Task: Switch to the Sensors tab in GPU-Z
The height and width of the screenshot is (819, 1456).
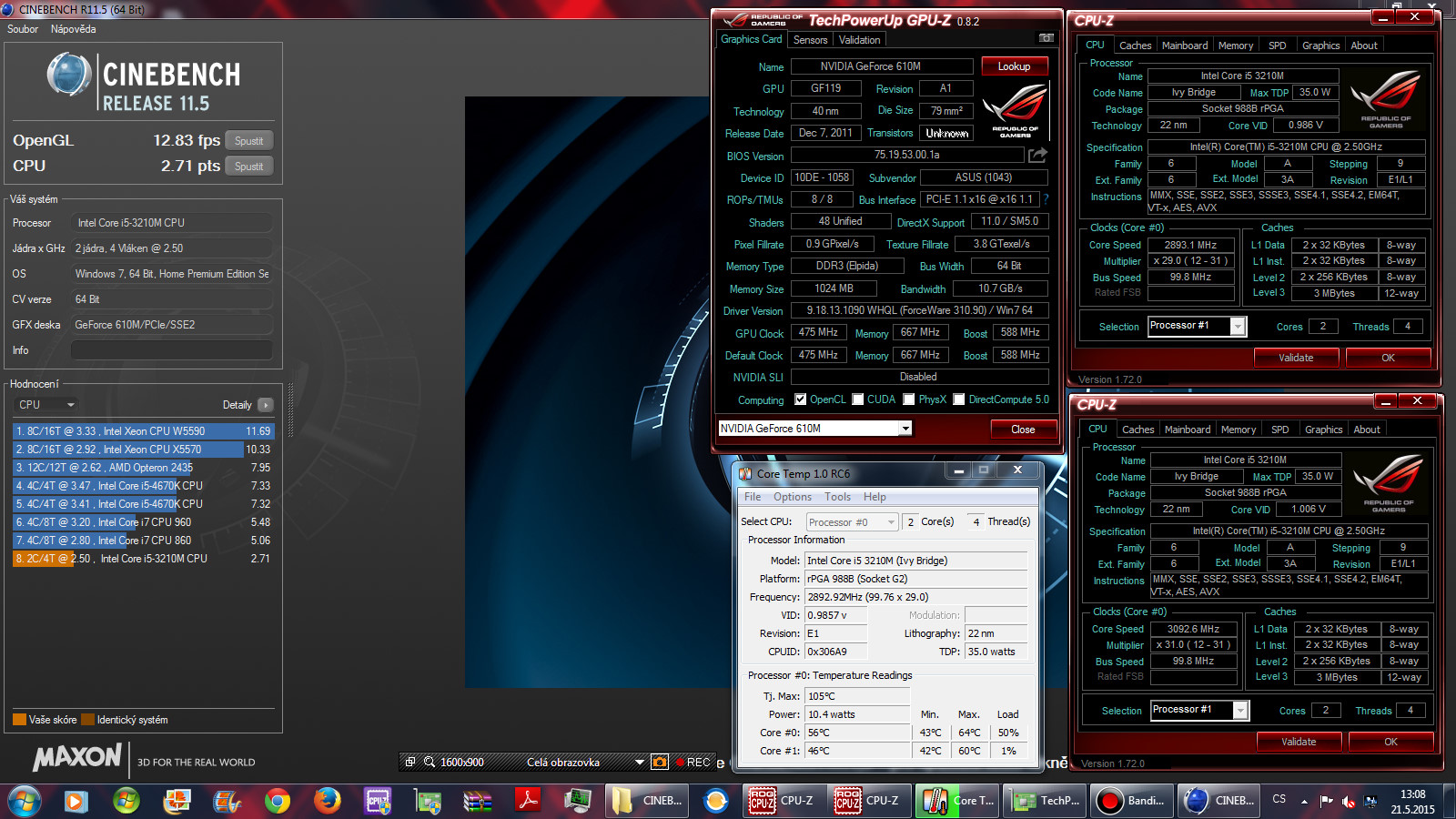Action: pyautogui.click(x=810, y=39)
